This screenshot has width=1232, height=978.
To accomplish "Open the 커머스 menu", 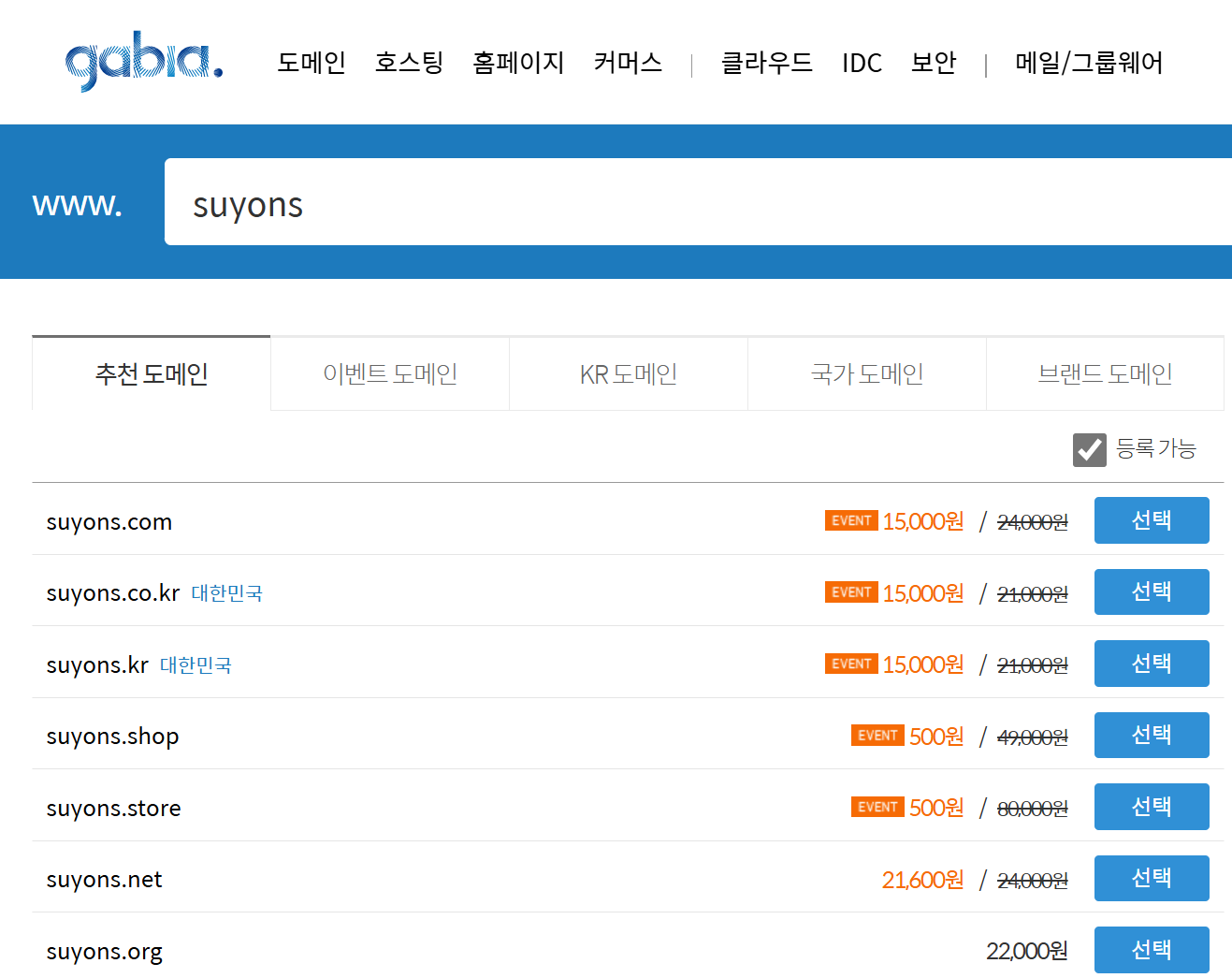I will click(x=628, y=63).
